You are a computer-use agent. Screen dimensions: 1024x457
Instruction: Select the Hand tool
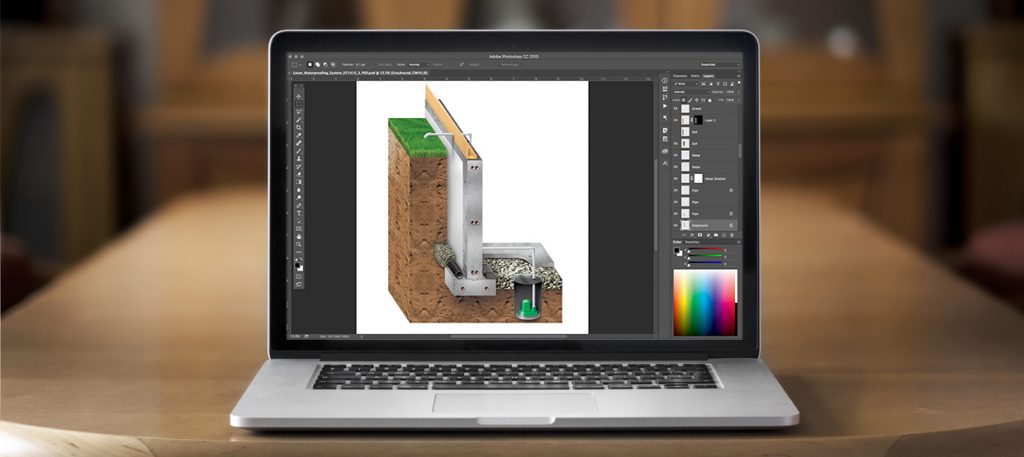(299, 236)
